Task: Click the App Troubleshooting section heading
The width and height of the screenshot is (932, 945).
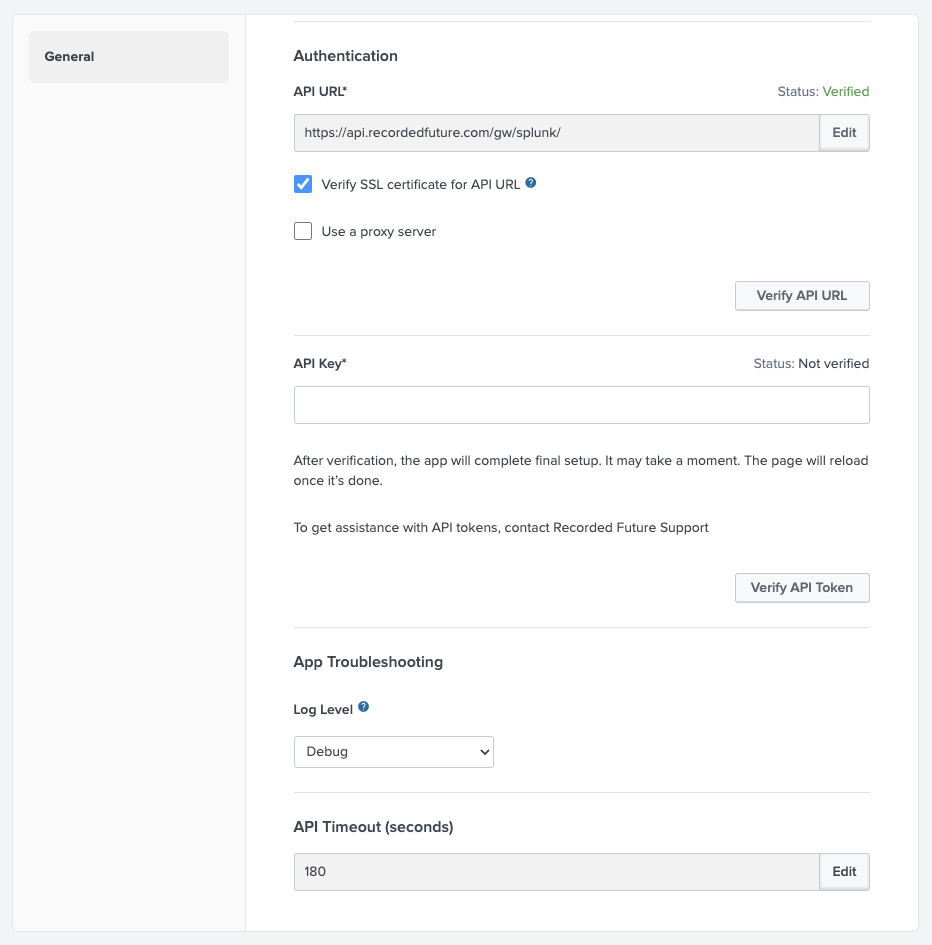Action: coord(368,662)
